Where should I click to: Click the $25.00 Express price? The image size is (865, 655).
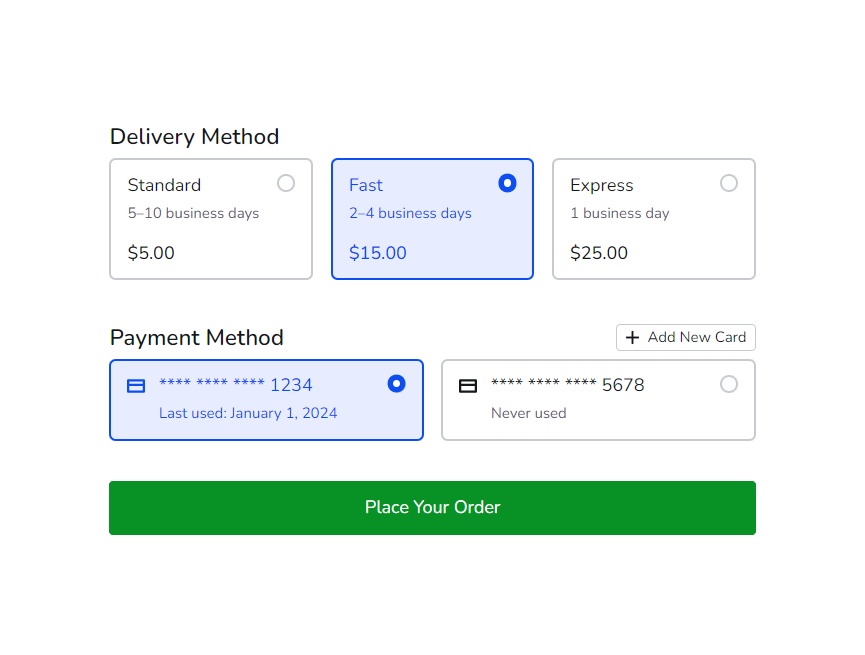click(x=599, y=253)
